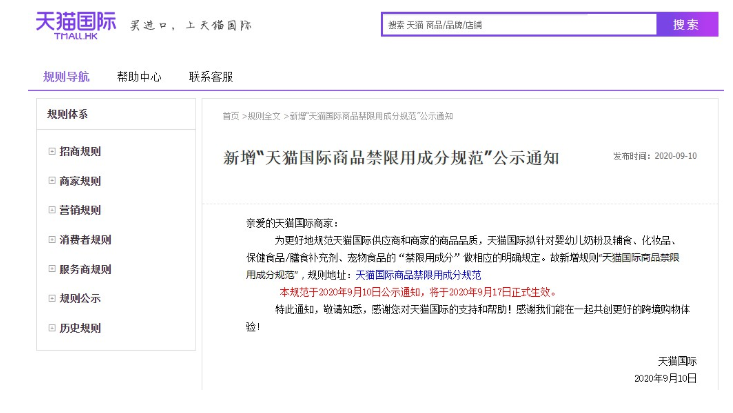Viewport: 733px width, 413px height.
Task: Expand the 营销规则 tree icon
Action: click(52, 210)
